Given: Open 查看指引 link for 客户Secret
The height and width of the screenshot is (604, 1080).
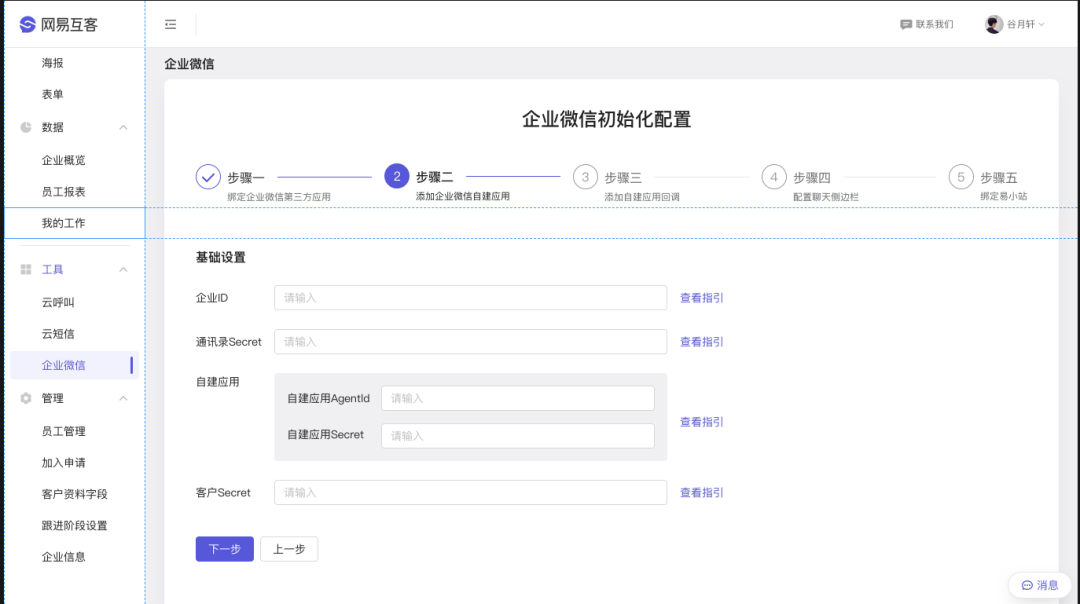Looking at the screenshot, I should (x=702, y=492).
